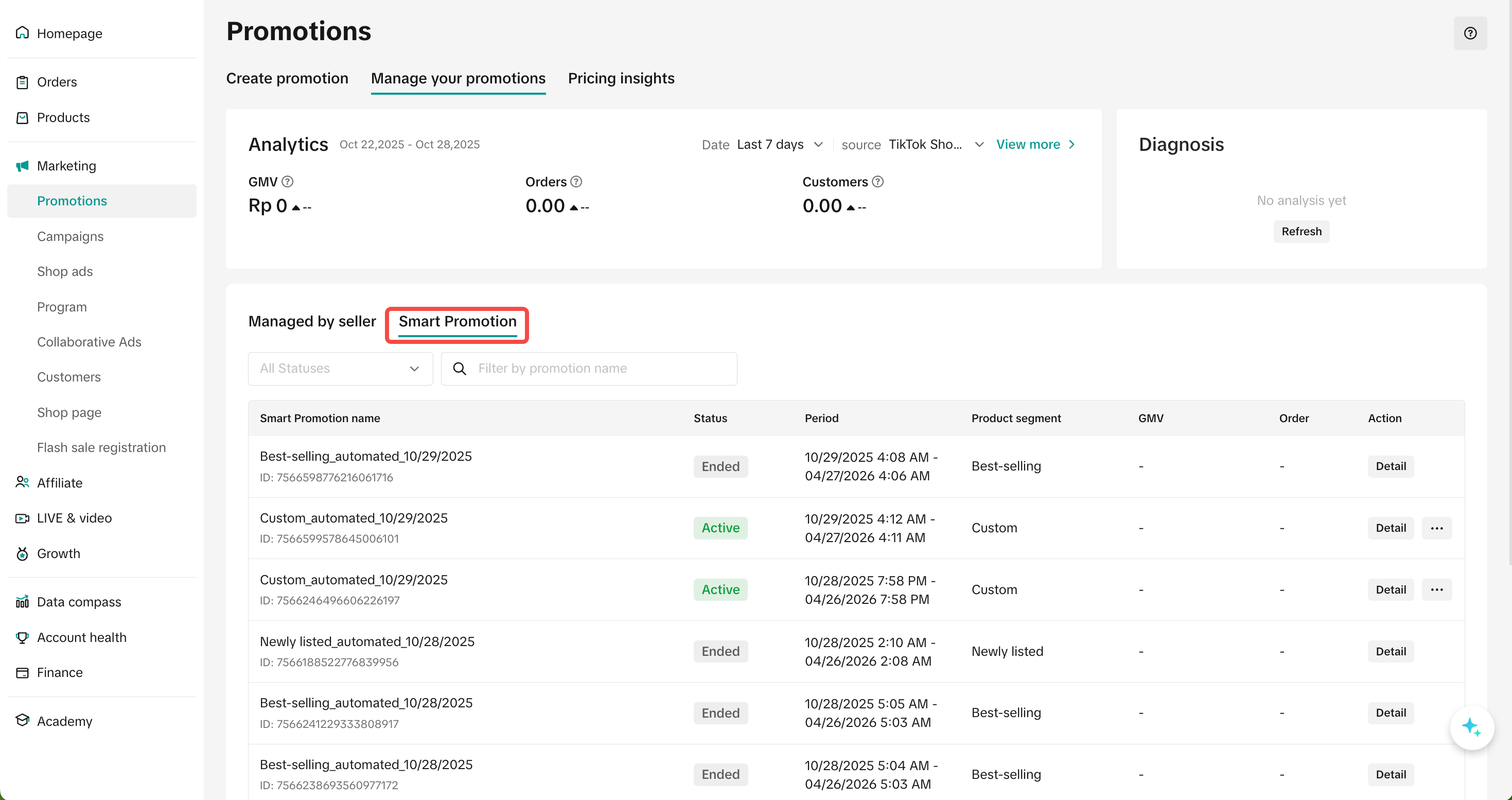Click the GMV info tooltip icon

coord(287,182)
